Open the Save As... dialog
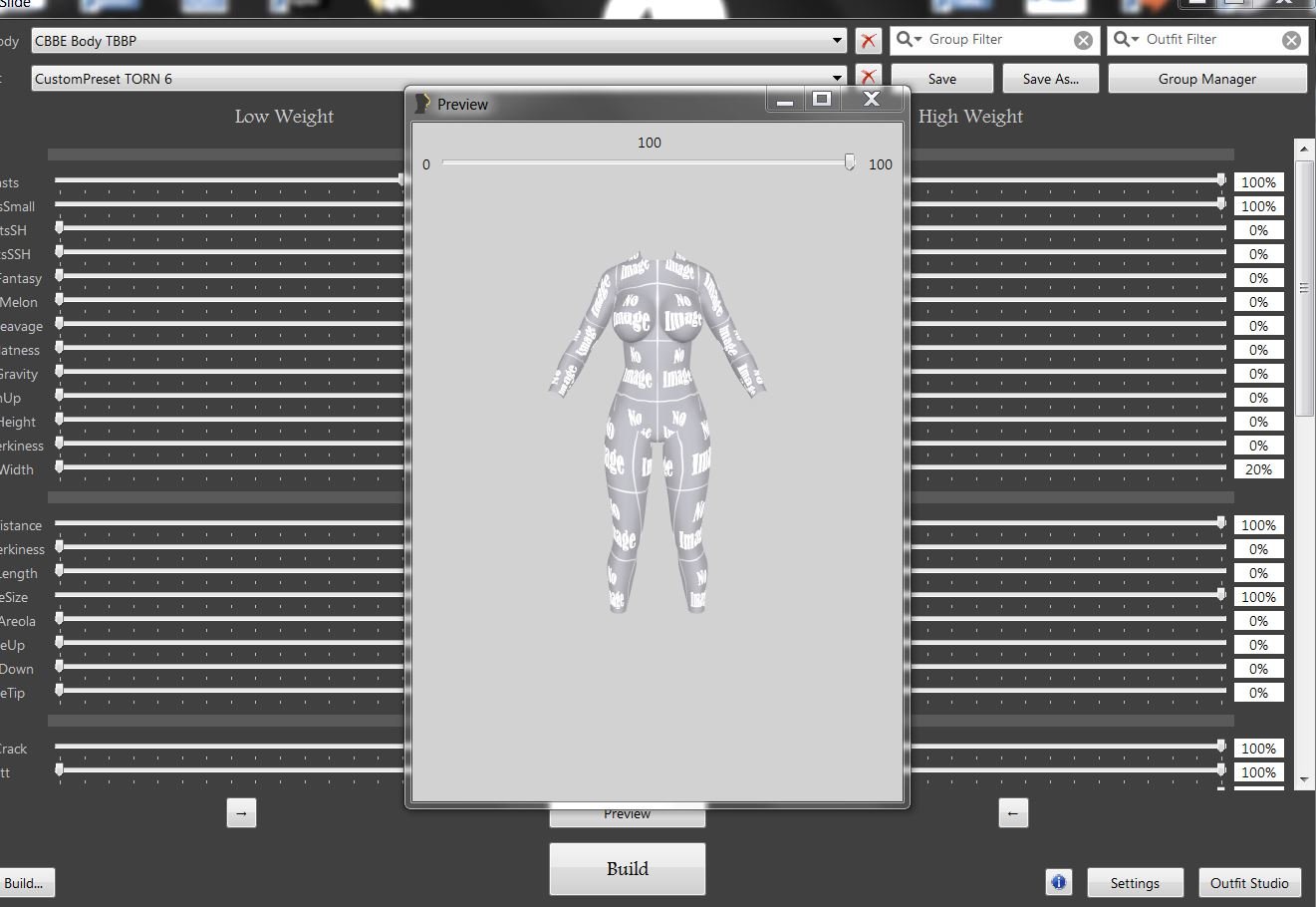The width and height of the screenshot is (1316, 907). pyautogui.click(x=1050, y=79)
